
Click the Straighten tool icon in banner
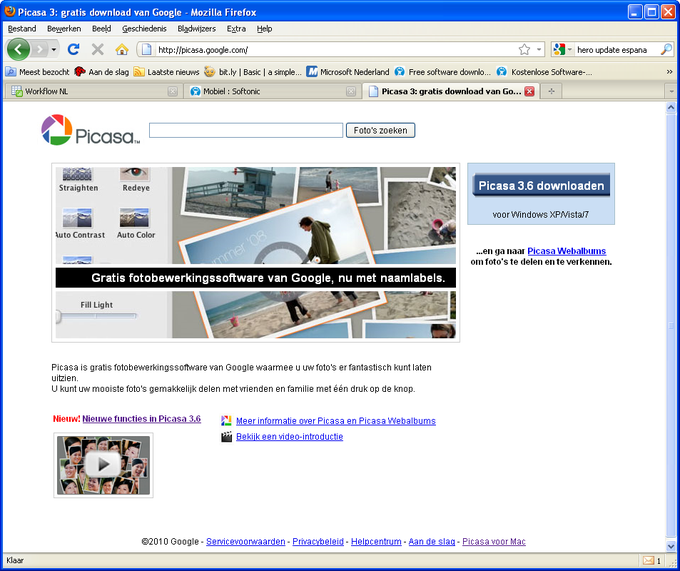(x=77, y=174)
